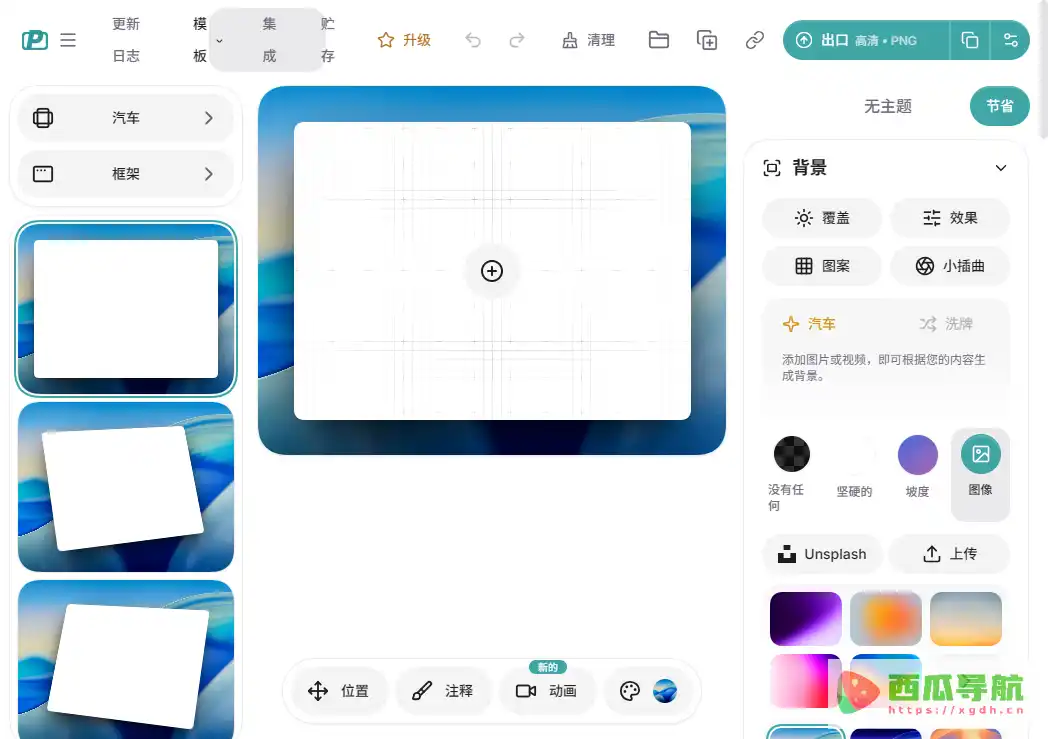Open the 动画 animation tool

[546, 691]
